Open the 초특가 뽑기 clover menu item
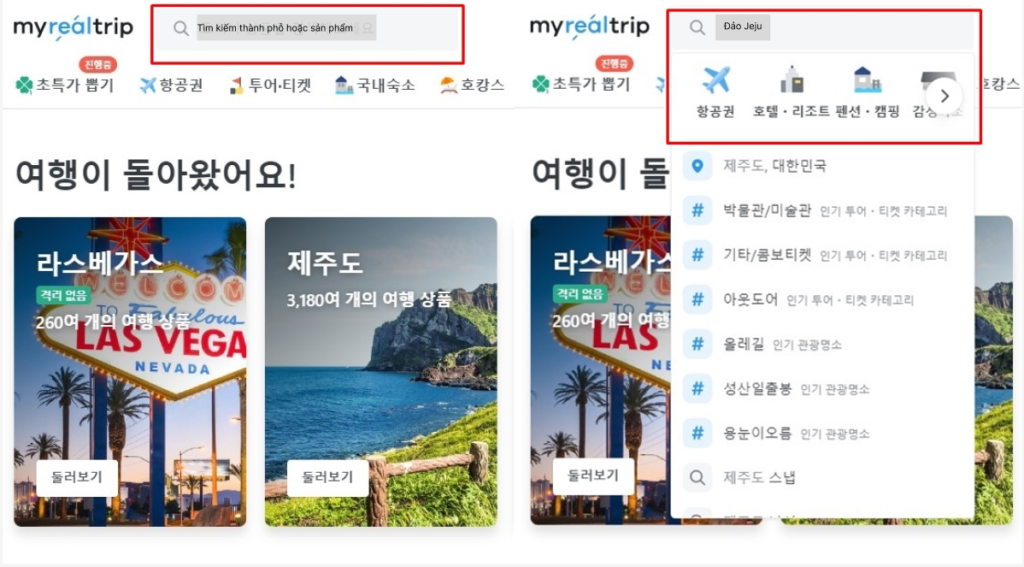This screenshot has width=1024, height=567. pyautogui.click(x=65, y=85)
